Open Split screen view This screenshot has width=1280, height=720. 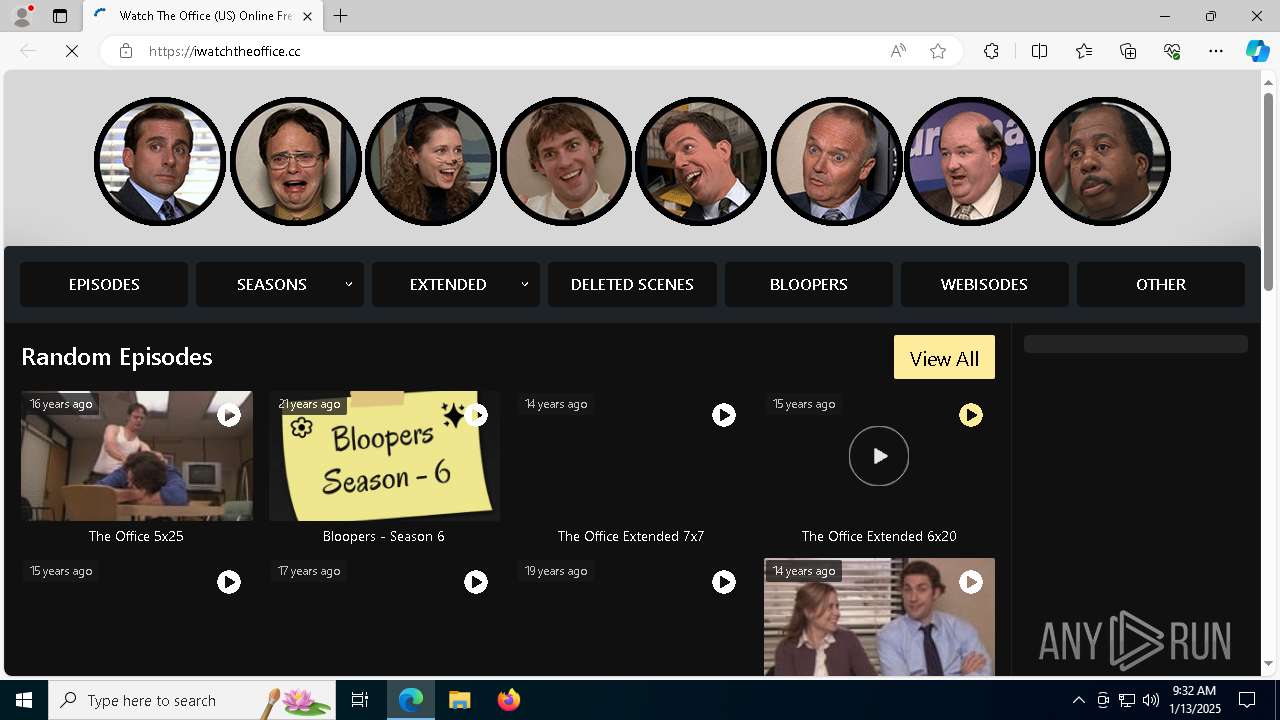click(x=1039, y=51)
